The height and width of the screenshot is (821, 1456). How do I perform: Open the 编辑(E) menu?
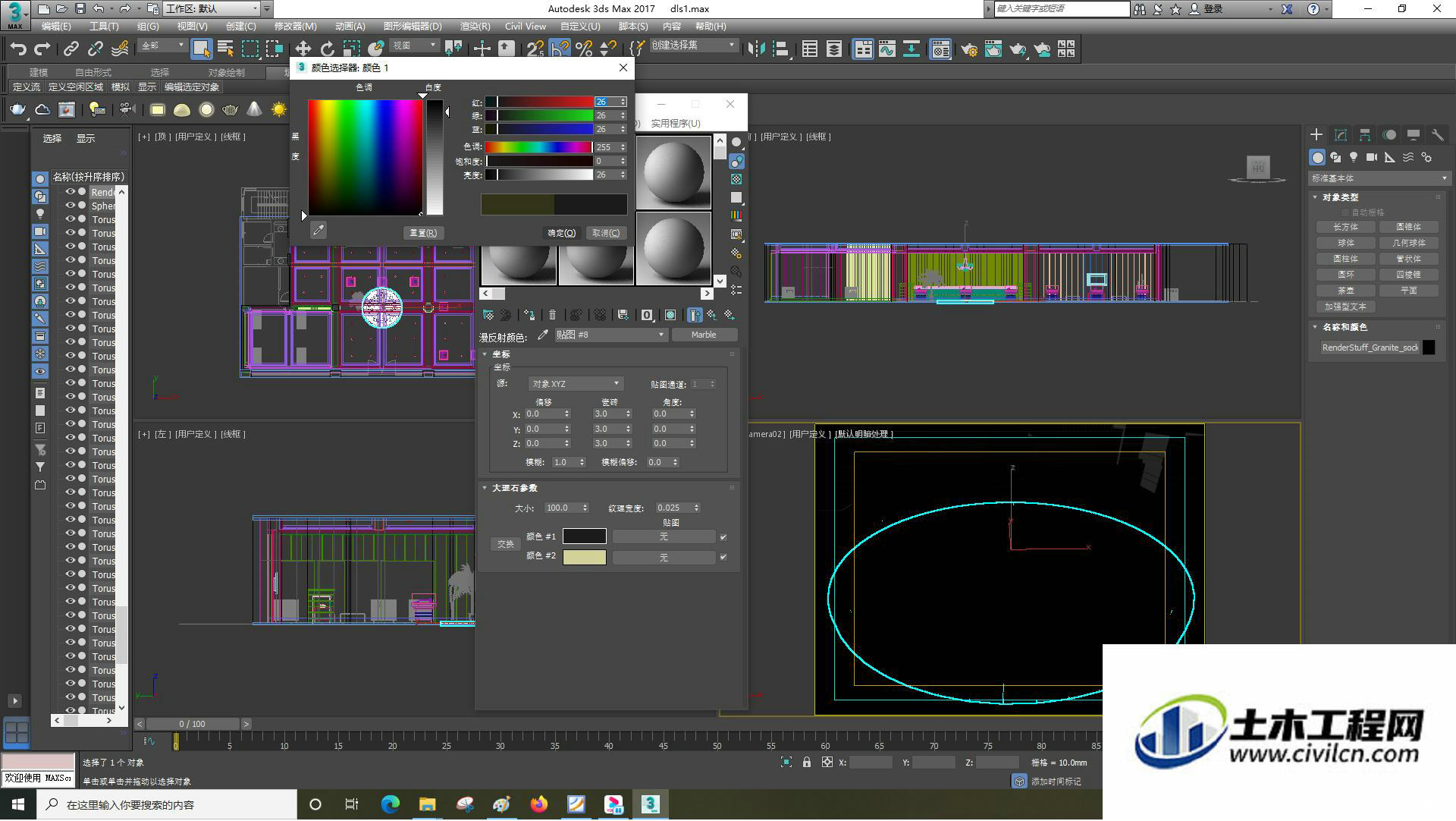tap(56, 27)
